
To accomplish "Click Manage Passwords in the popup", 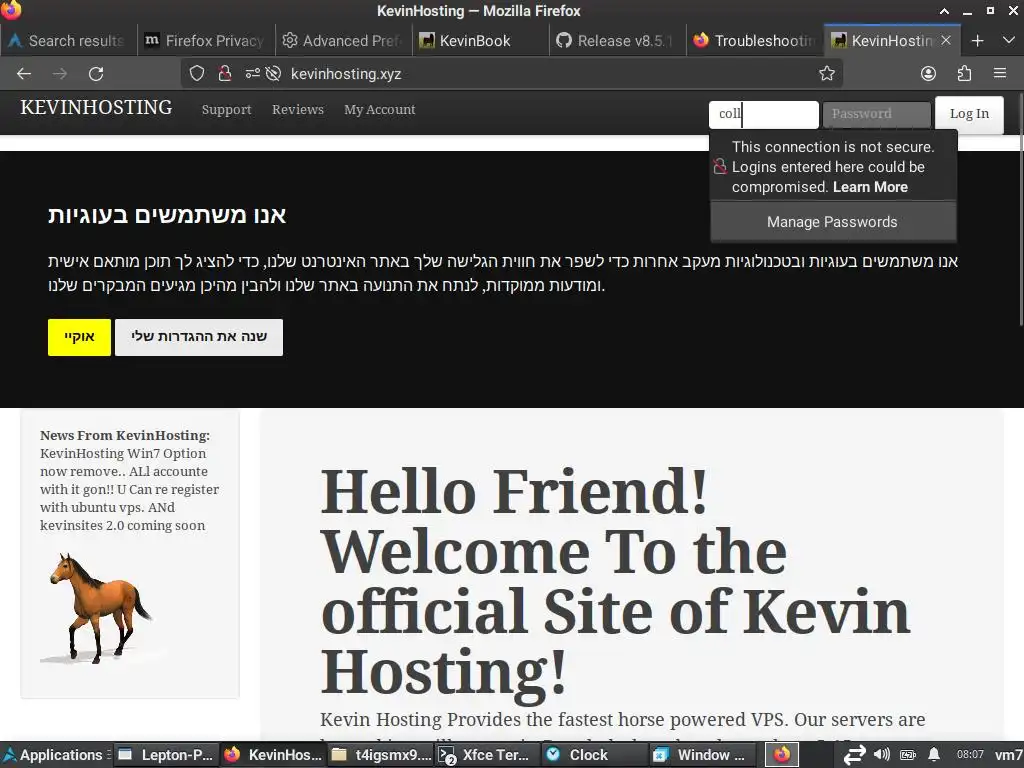I will [832, 222].
